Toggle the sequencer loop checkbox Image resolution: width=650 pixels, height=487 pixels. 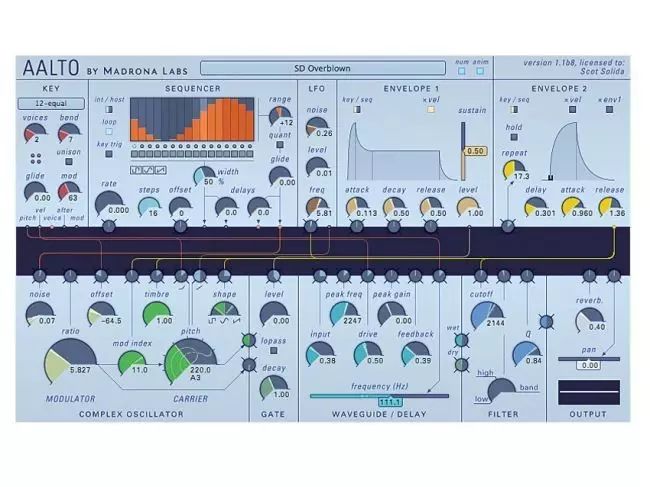[108, 130]
